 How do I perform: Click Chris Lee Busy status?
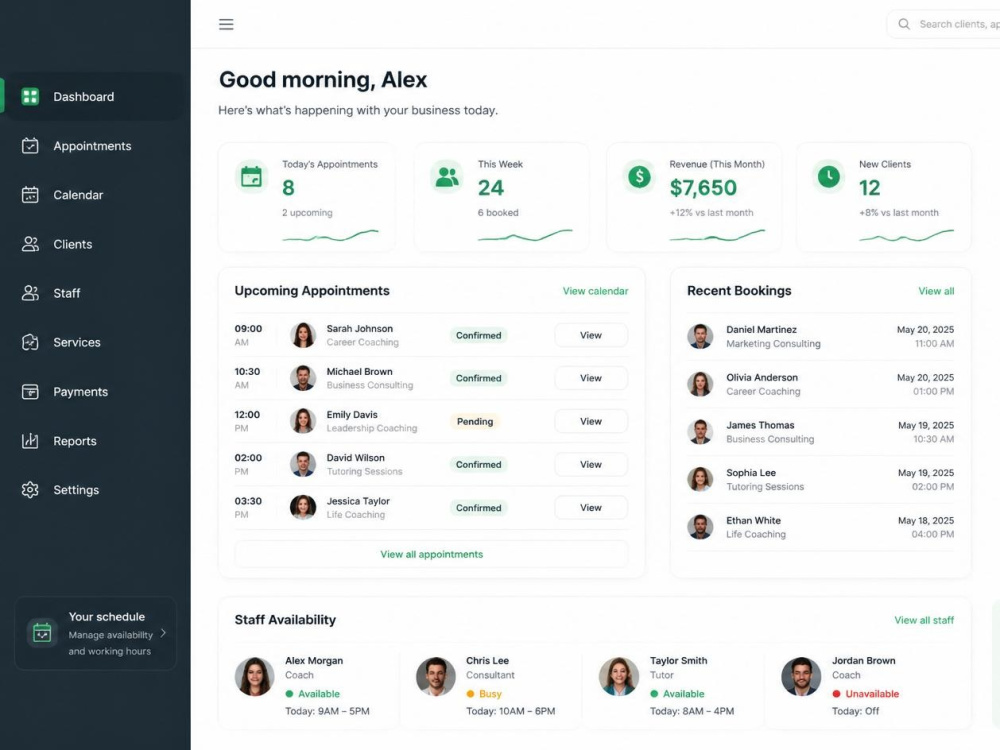pyautogui.click(x=484, y=694)
